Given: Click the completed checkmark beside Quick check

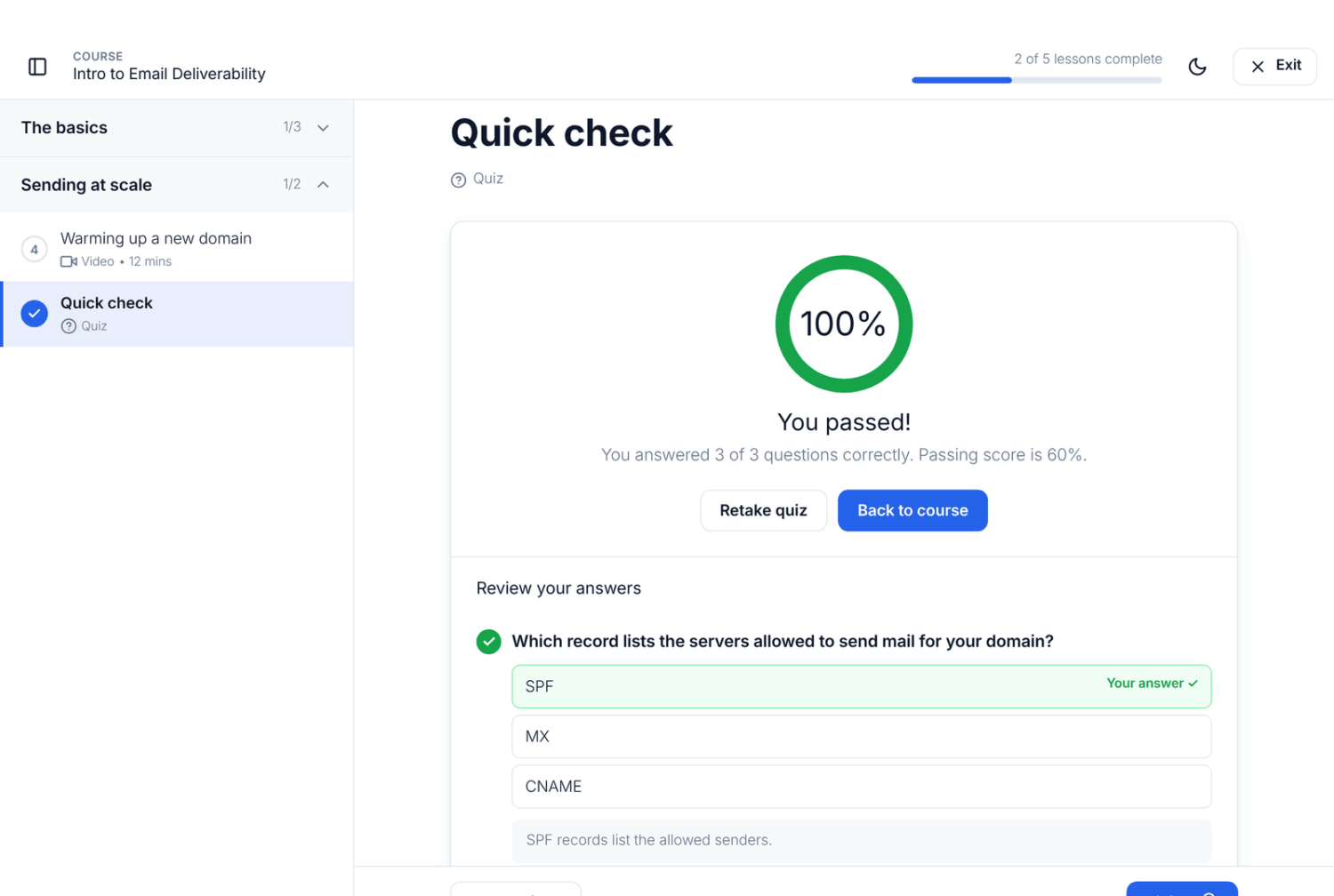Looking at the screenshot, I should (35, 314).
